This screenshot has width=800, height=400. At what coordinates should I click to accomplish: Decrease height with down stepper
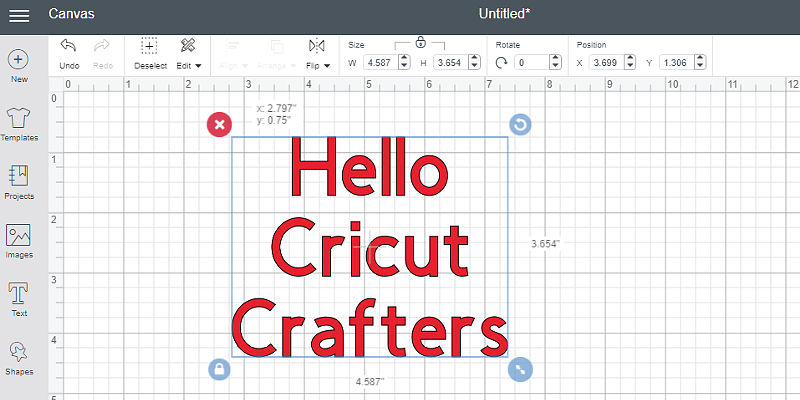474,66
